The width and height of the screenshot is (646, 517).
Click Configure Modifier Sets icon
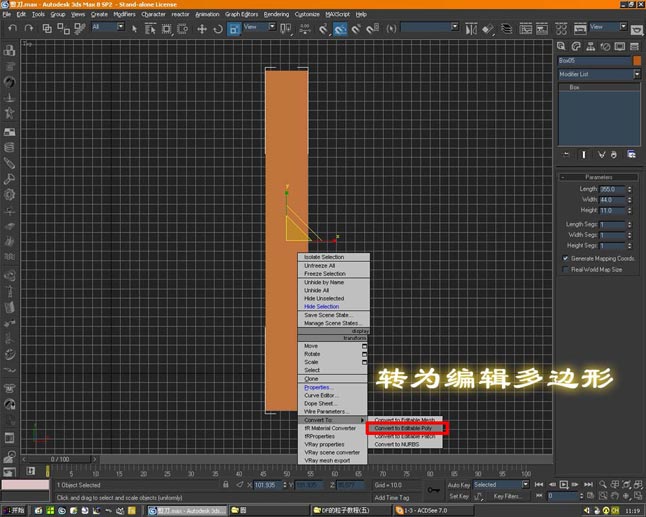click(631, 154)
